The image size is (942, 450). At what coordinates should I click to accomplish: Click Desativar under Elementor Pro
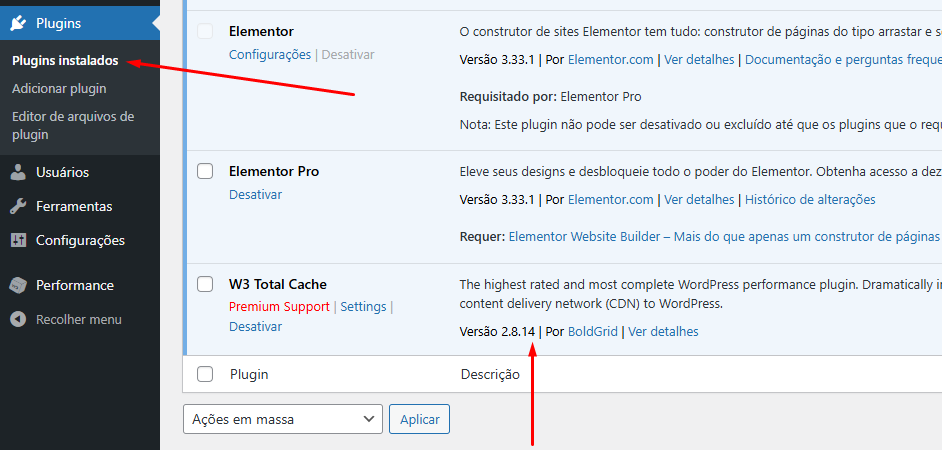coord(255,195)
